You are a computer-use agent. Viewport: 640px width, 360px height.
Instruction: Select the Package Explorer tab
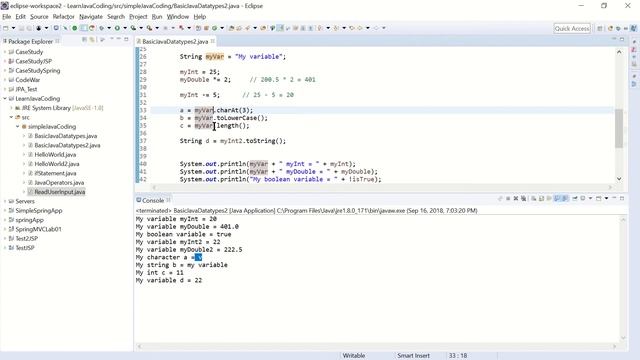tap(30, 42)
